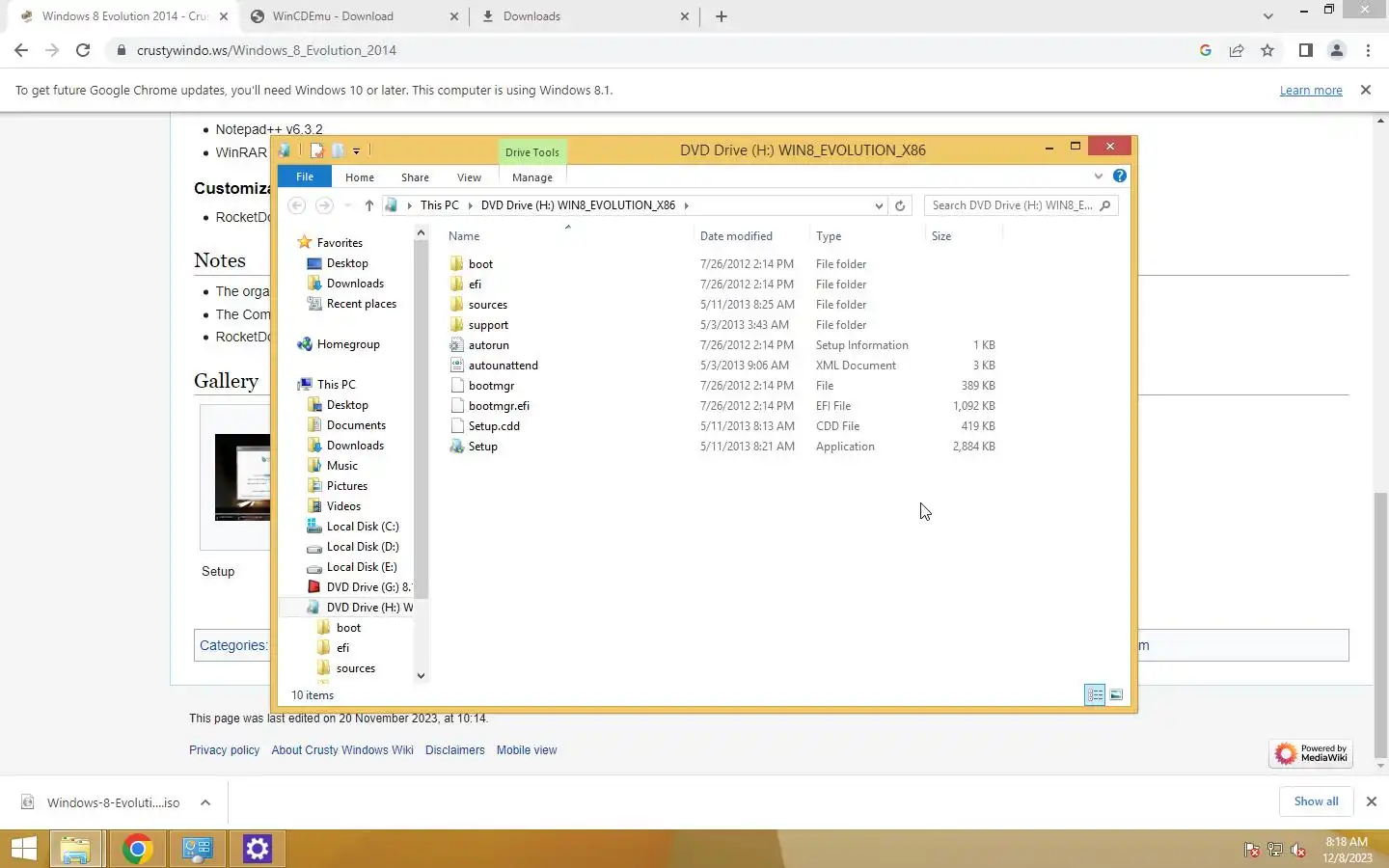Viewport: 1389px width, 868px height.
Task: Open Local Disk (E:) in navigation pane
Action: [362, 567]
